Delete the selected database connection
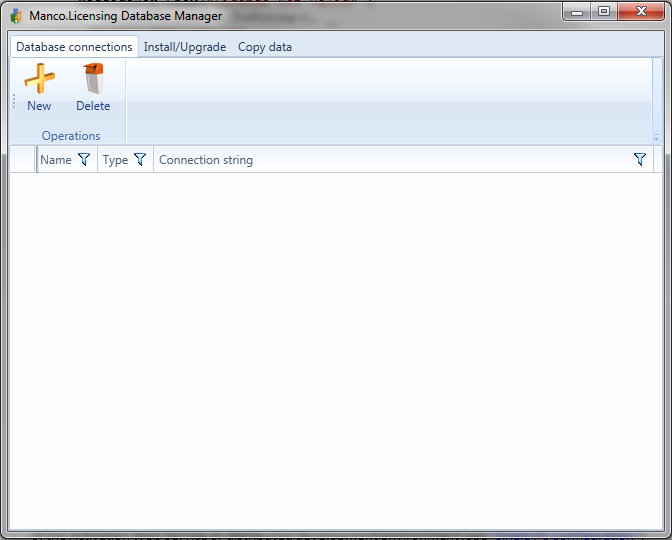This screenshot has width=672, height=540. click(93, 88)
